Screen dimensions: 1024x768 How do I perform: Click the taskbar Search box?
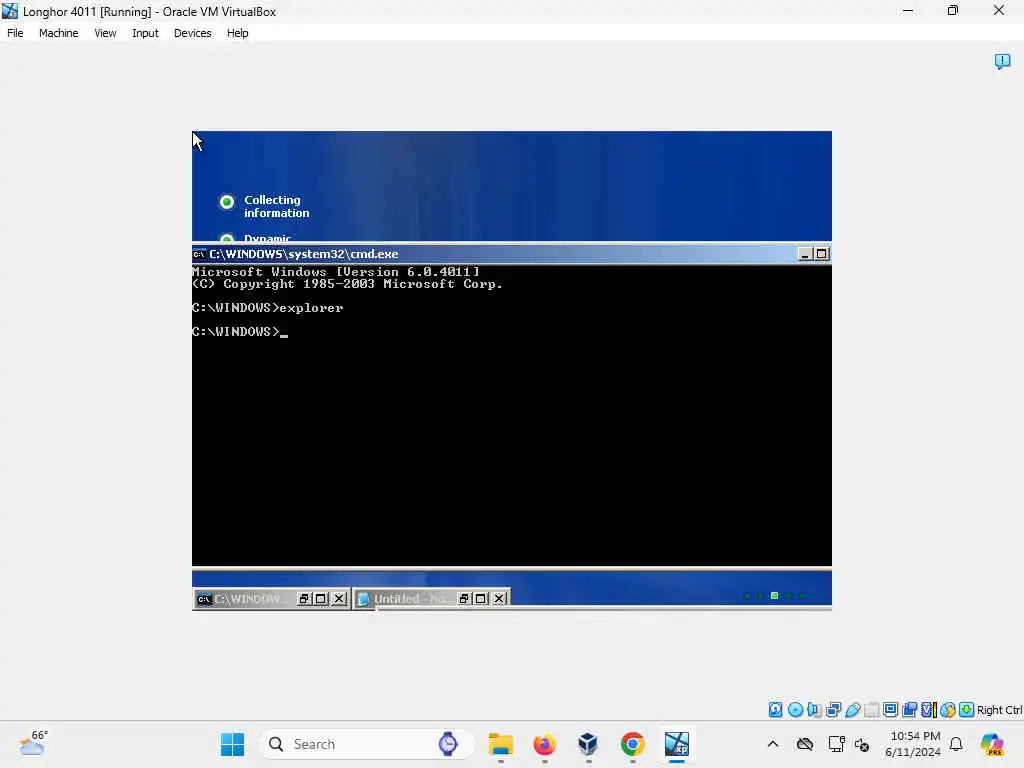click(x=366, y=744)
